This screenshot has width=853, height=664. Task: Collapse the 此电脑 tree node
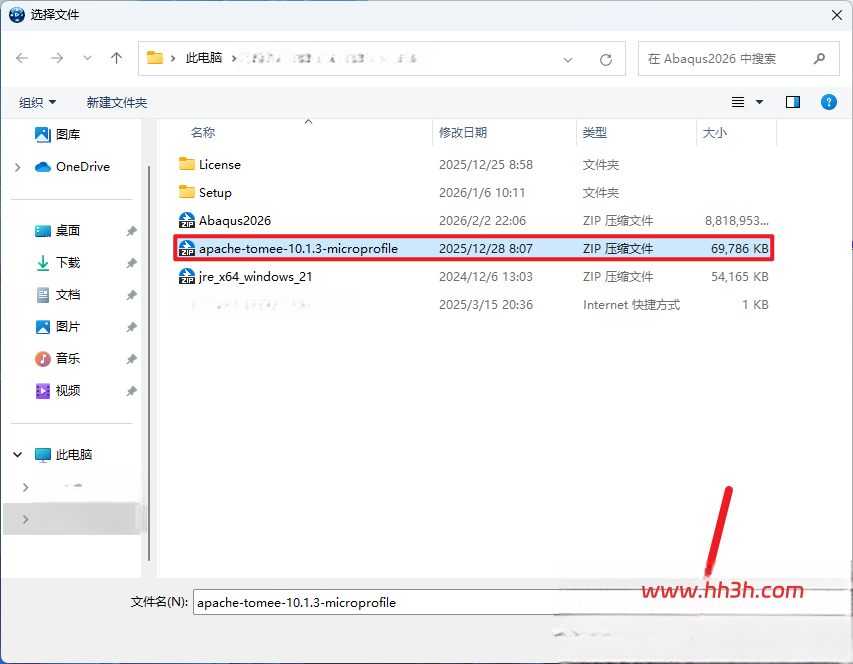(17, 455)
